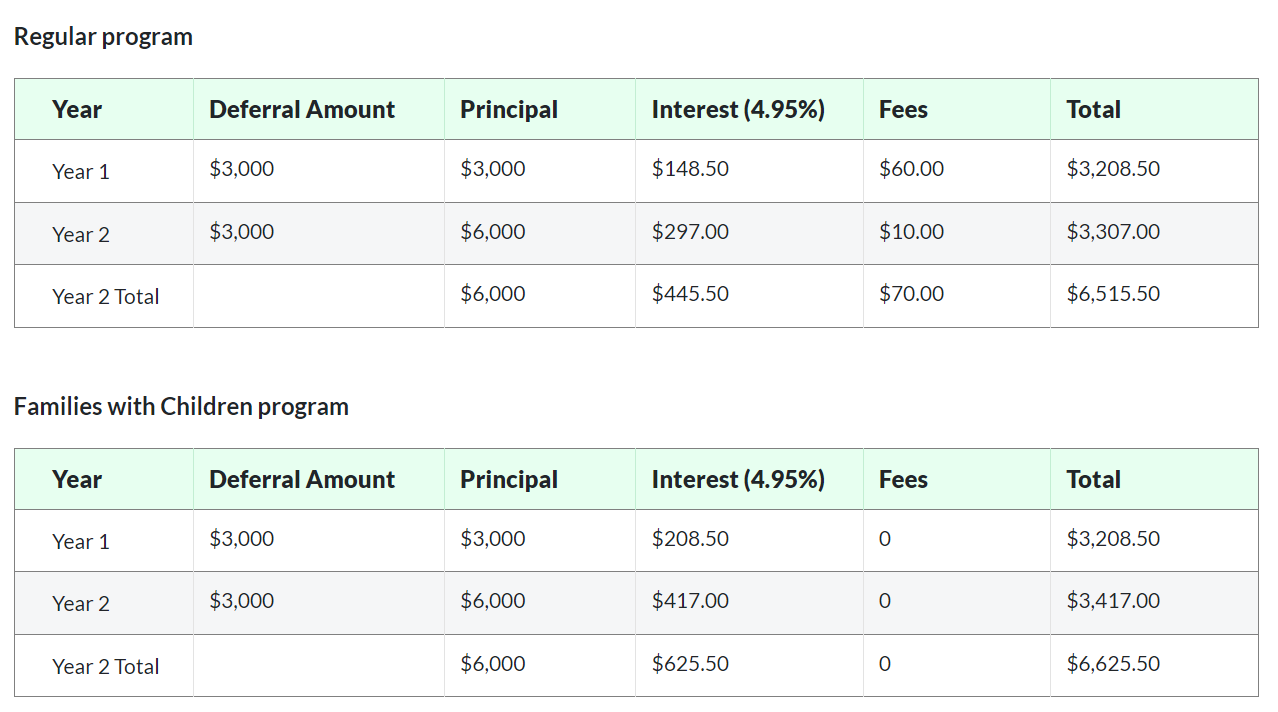Click the $625.50 interest total

(690, 664)
